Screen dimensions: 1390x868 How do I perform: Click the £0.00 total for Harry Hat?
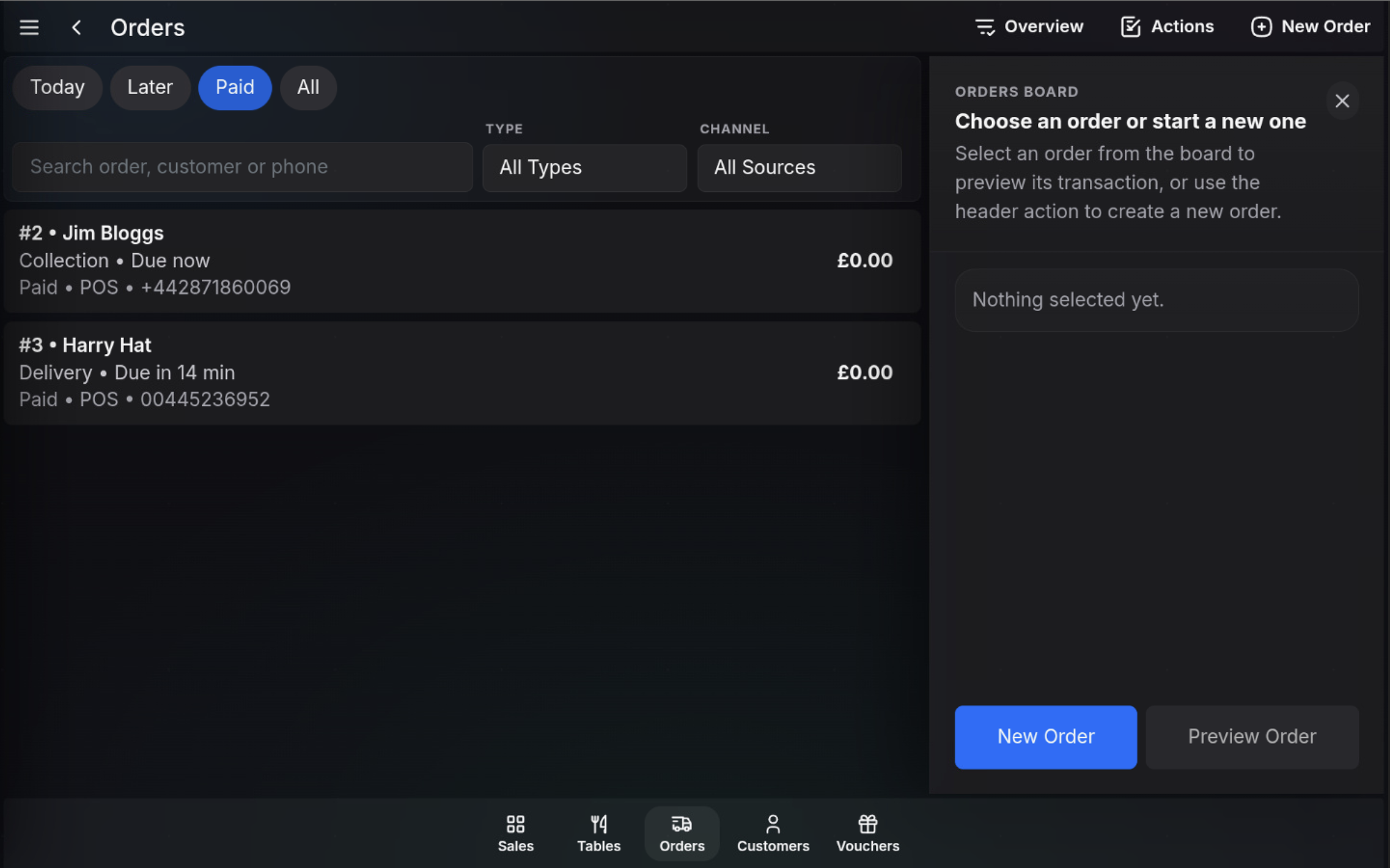point(864,373)
